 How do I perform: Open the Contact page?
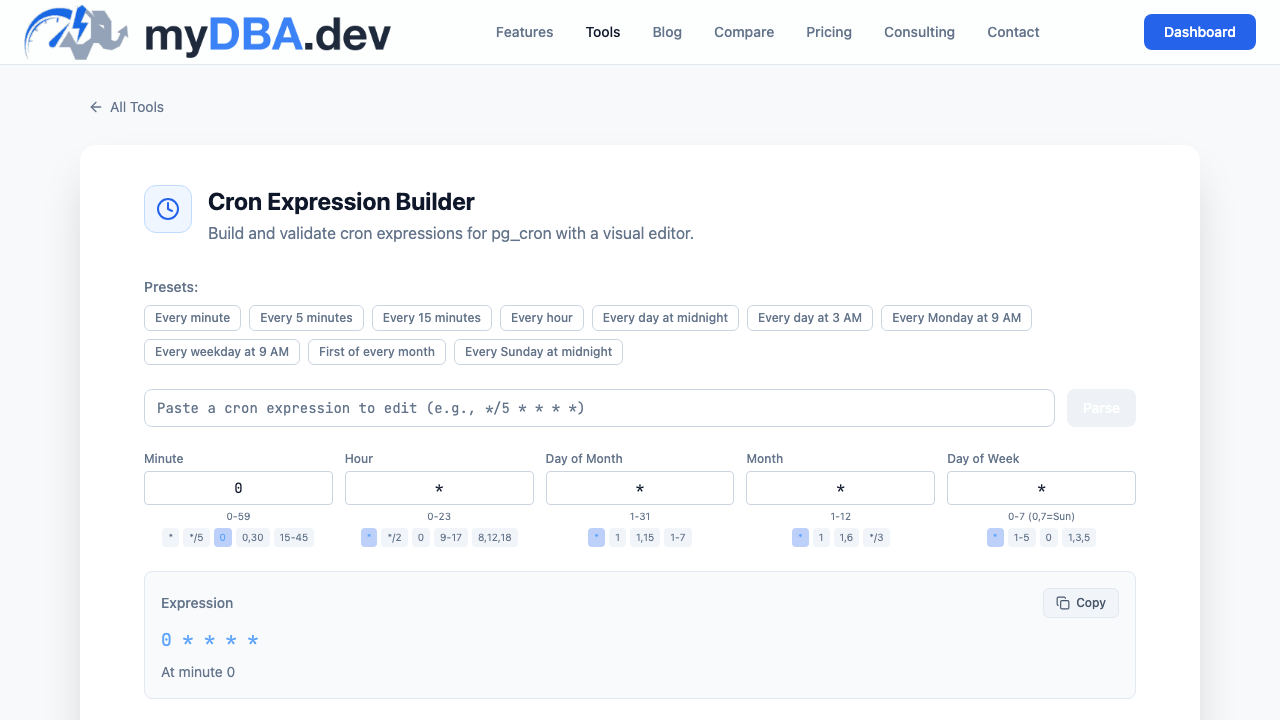point(1013,32)
